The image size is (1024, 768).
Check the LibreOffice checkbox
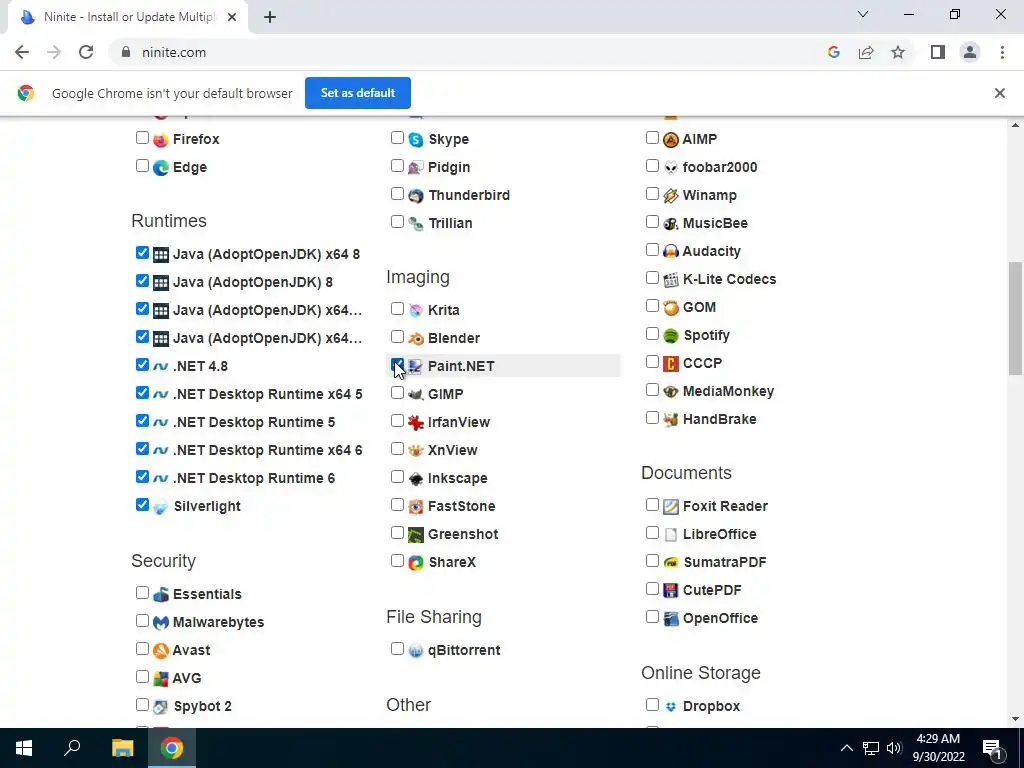(652, 533)
